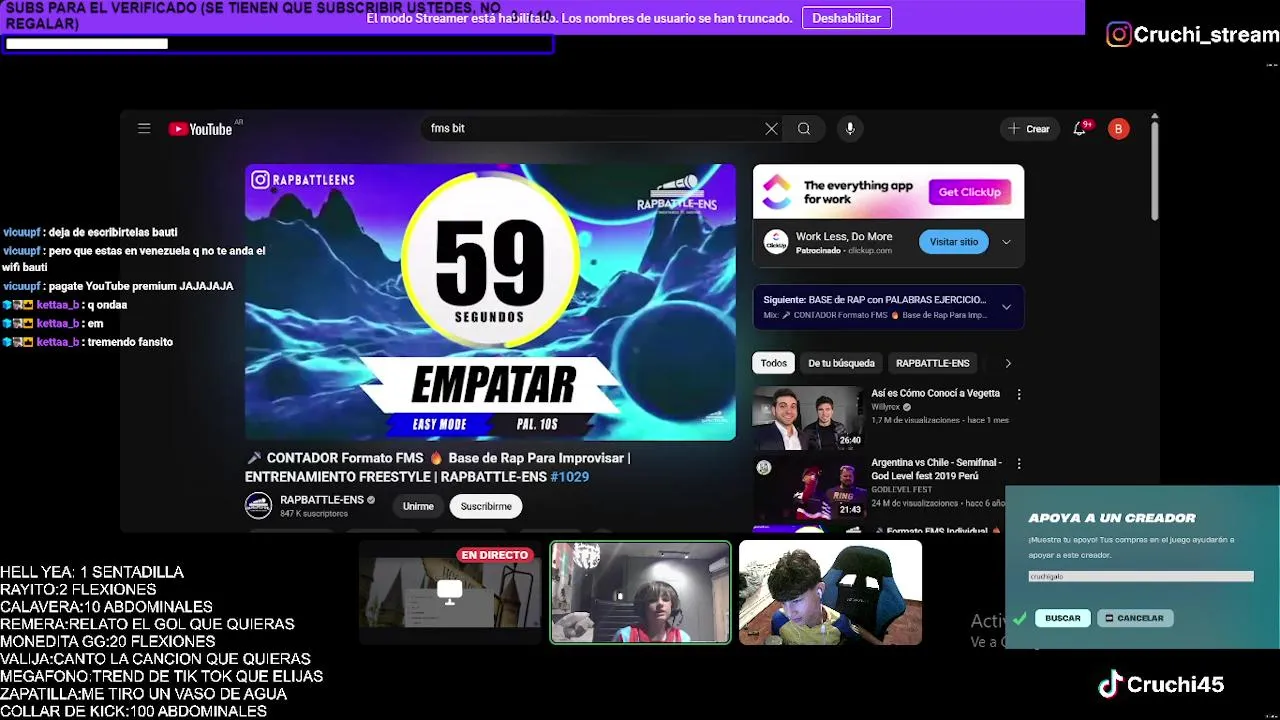
Task: Open options for Vegetta video
Action: [x=1018, y=394]
